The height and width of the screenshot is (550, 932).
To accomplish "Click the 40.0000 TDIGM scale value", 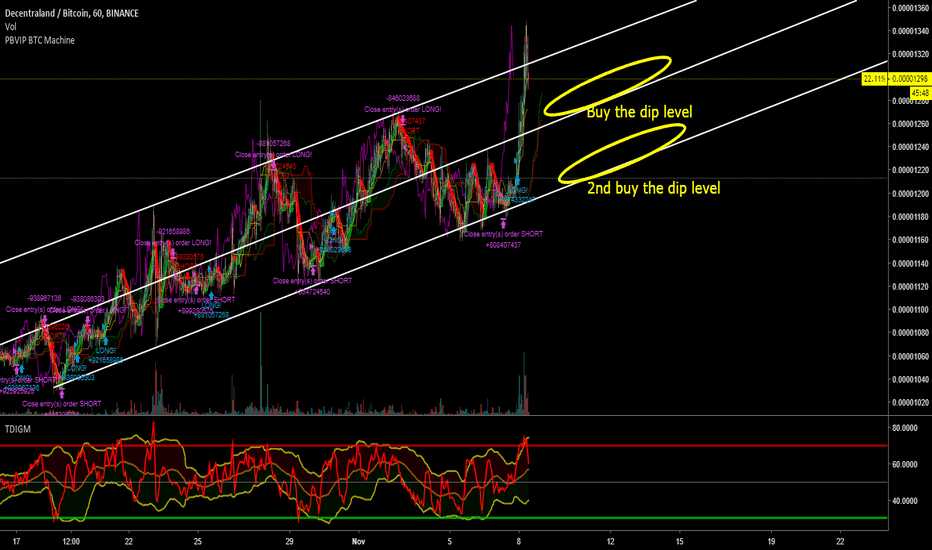I will click(x=905, y=501).
